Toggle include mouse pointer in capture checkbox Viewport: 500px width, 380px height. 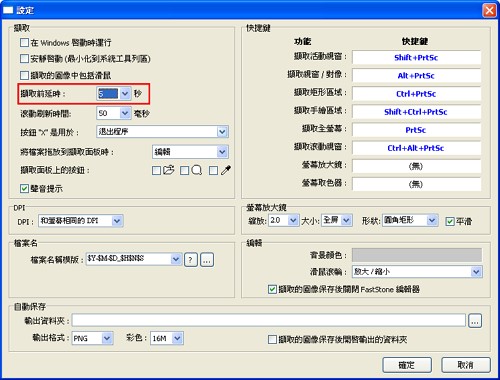24,75
